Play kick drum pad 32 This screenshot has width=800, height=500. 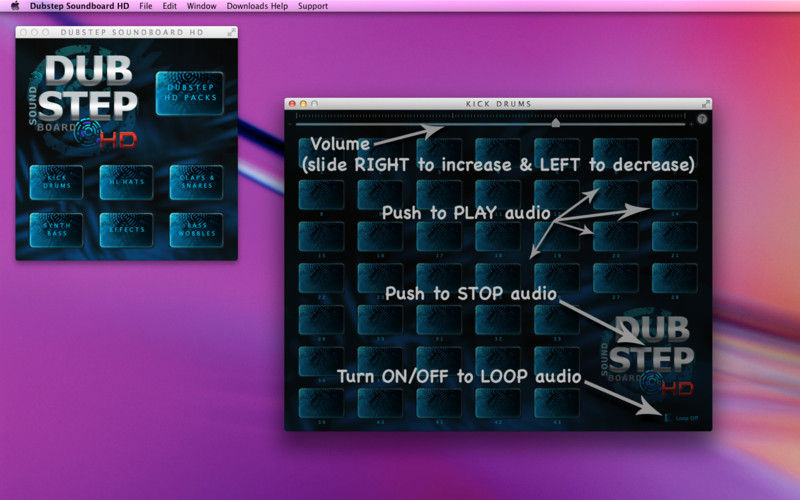498,320
